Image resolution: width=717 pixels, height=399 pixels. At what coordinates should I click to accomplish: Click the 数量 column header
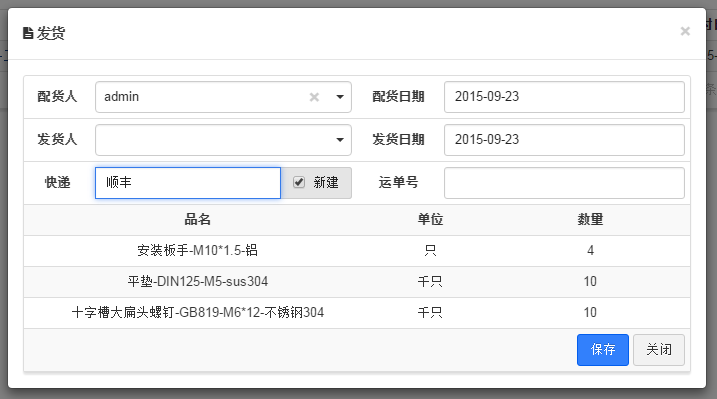point(590,219)
